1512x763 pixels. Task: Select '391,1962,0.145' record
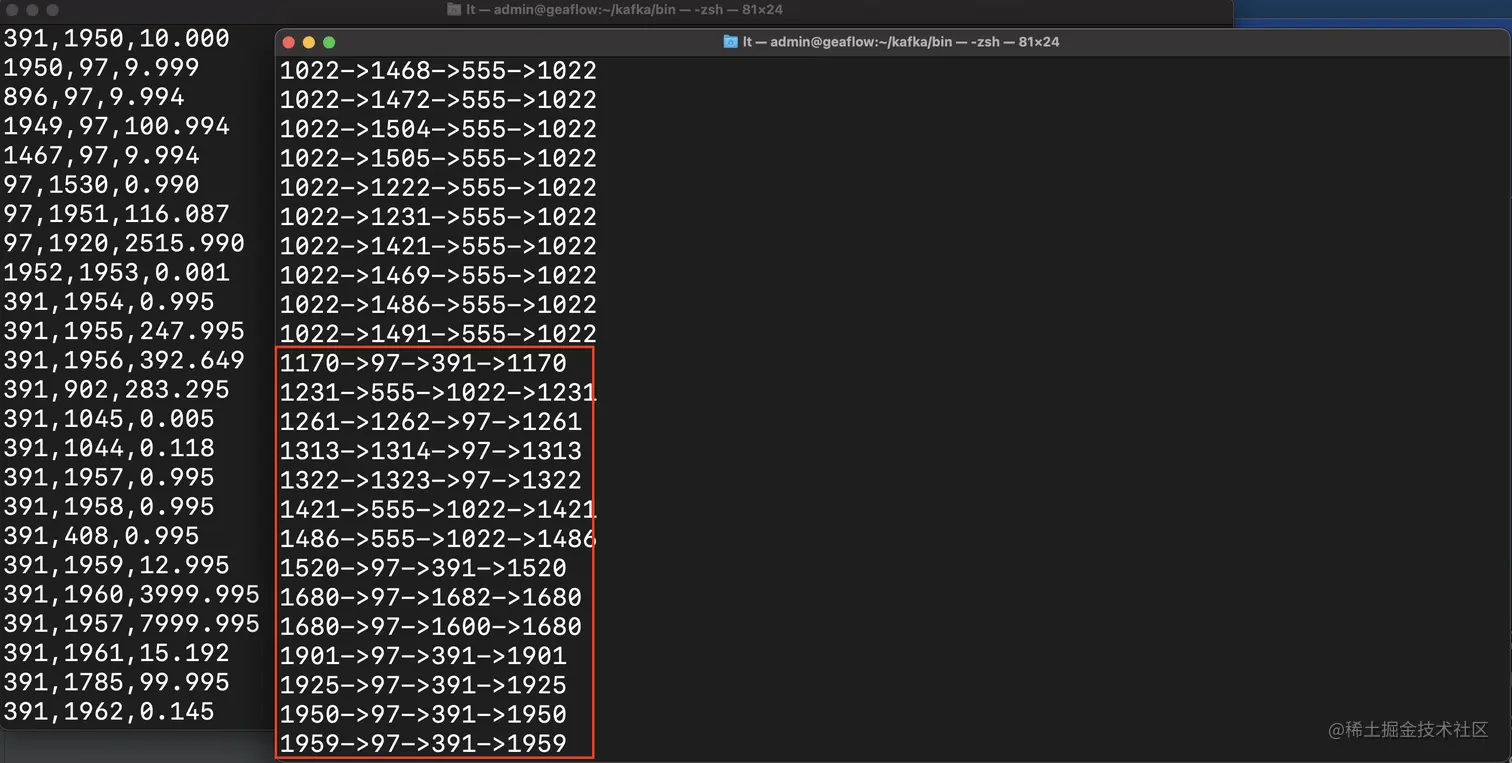[x=109, y=711]
